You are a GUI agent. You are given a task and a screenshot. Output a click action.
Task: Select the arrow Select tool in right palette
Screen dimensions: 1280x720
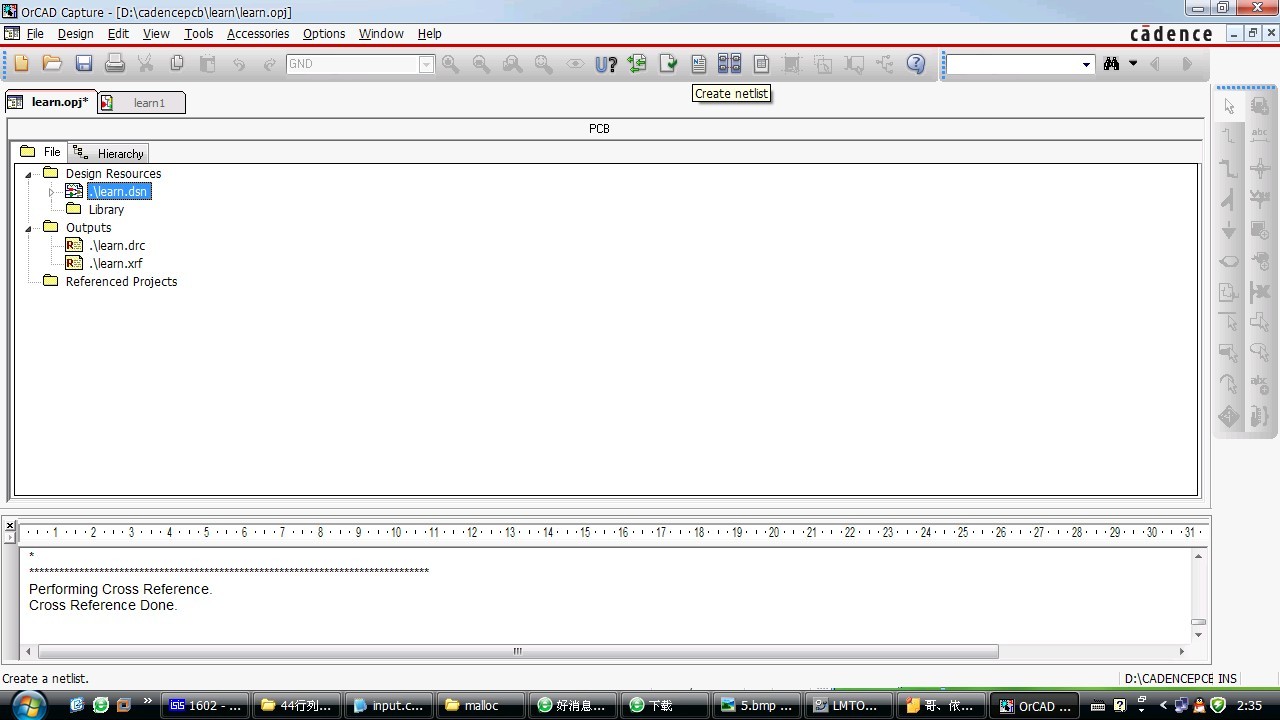click(x=1229, y=107)
